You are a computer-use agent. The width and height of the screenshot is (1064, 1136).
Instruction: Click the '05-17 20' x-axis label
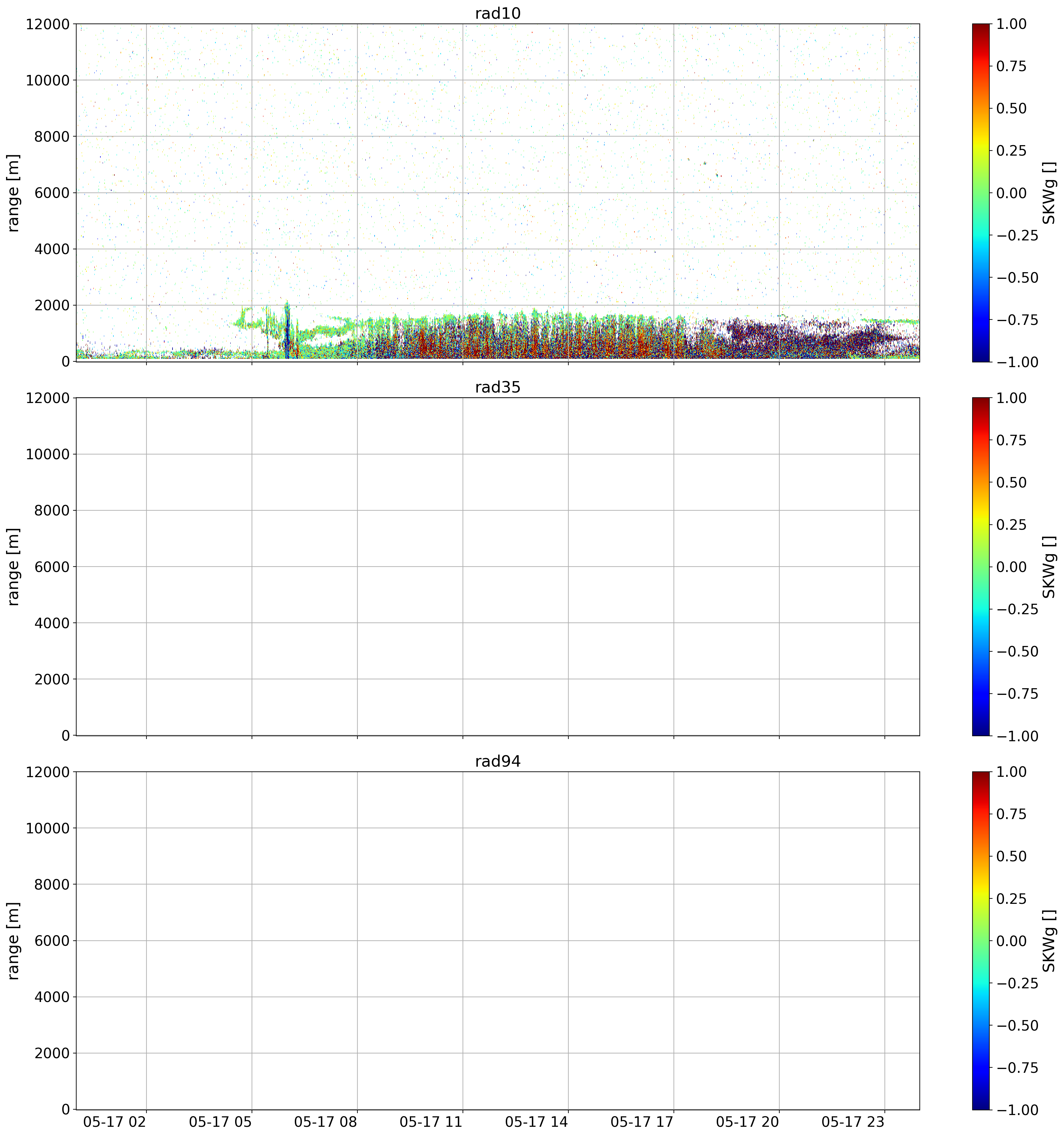coord(747,1122)
